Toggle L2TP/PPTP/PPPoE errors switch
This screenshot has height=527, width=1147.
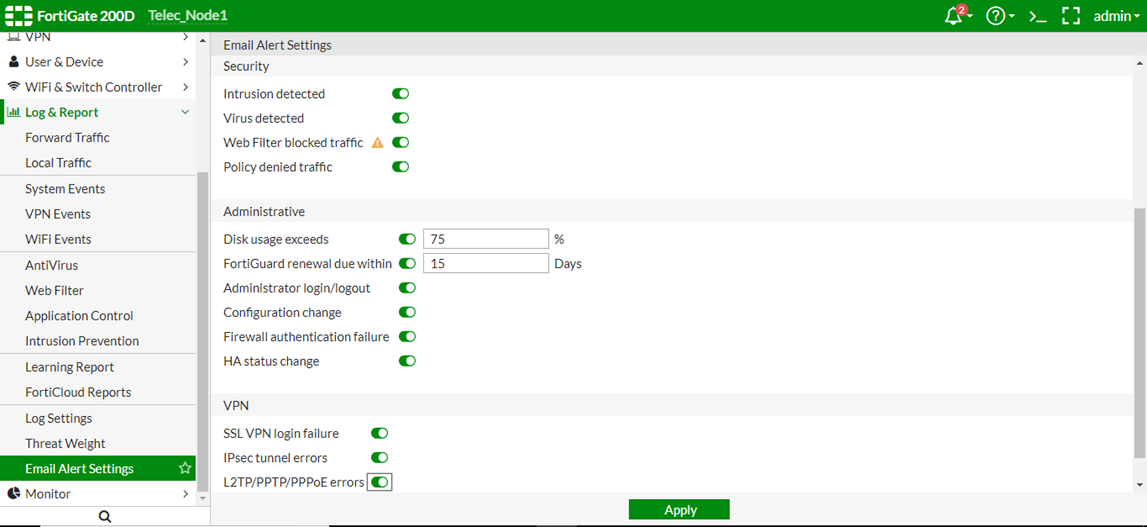pyautogui.click(x=379, y=482)
